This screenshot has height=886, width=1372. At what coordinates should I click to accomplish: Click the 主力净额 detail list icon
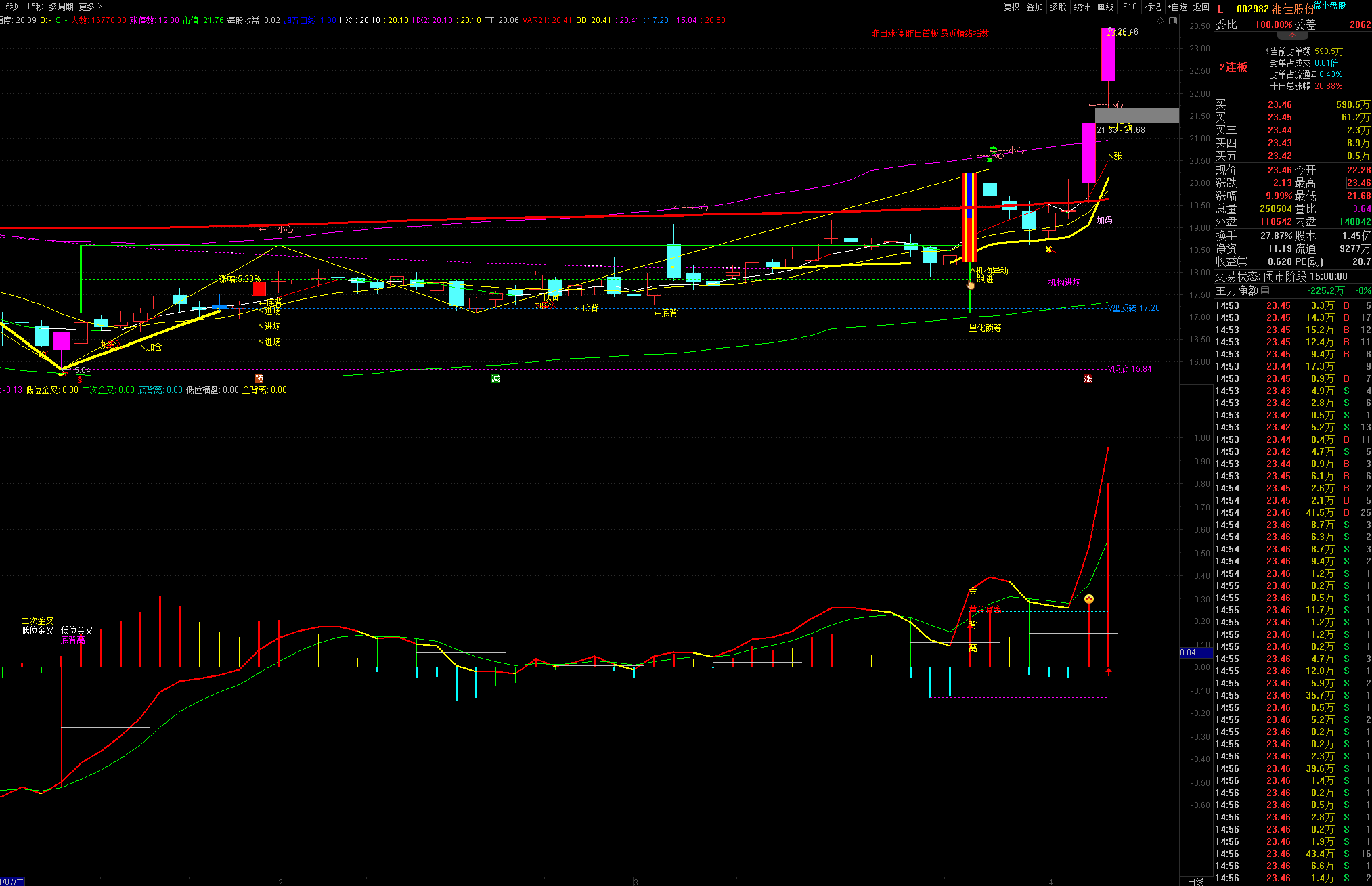(x=1266, y=290)
